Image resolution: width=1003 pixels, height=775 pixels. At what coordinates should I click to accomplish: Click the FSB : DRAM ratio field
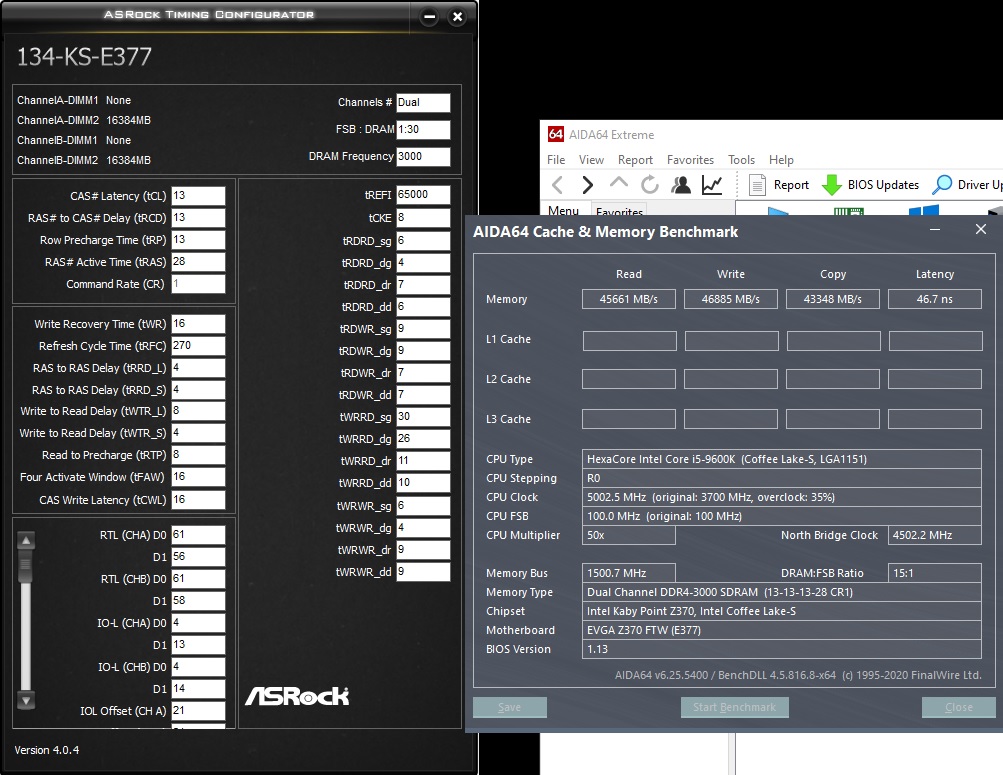(x=423, y=129)
